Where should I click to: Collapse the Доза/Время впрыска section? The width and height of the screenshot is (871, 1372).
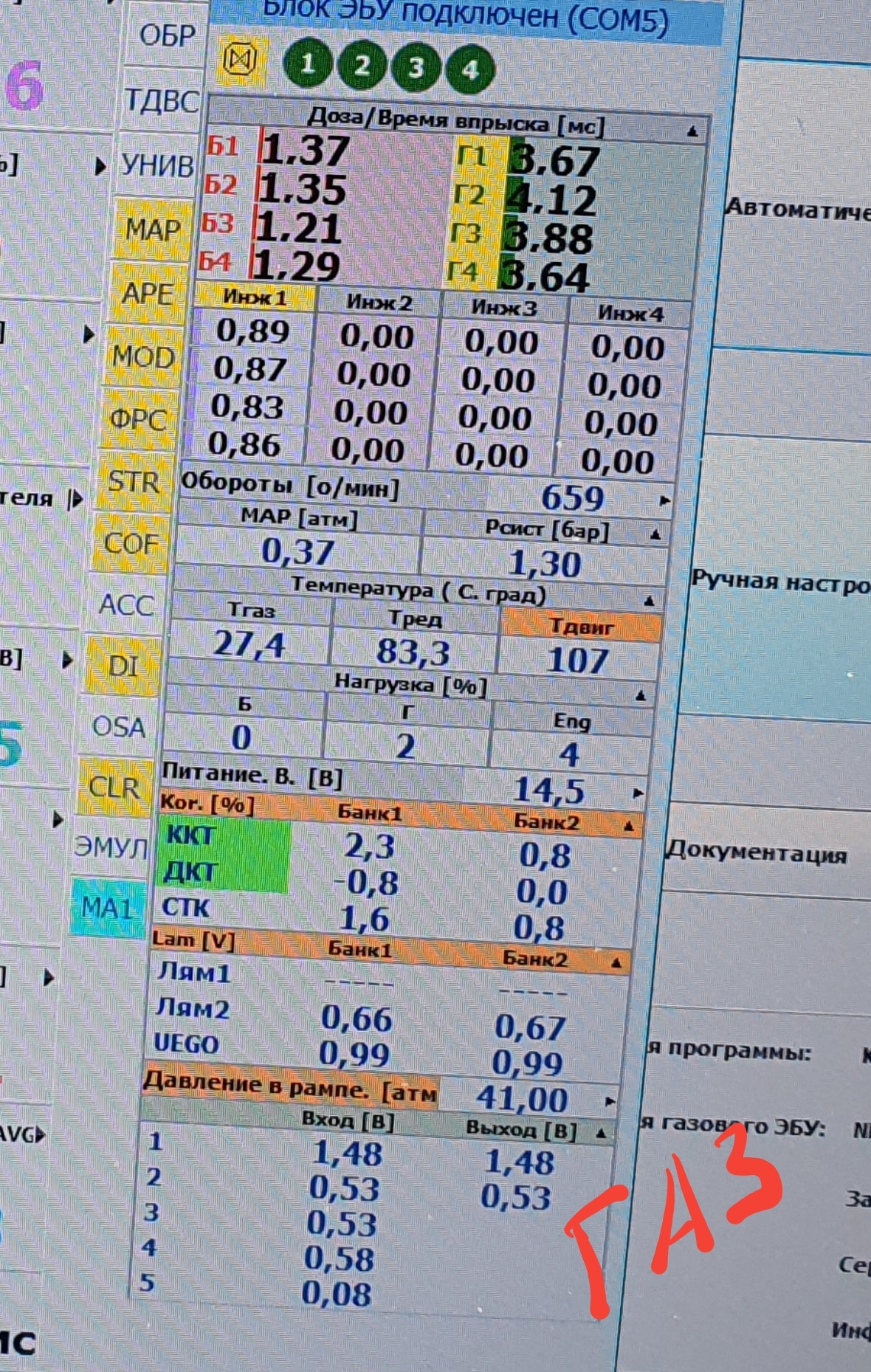[692, 132]
